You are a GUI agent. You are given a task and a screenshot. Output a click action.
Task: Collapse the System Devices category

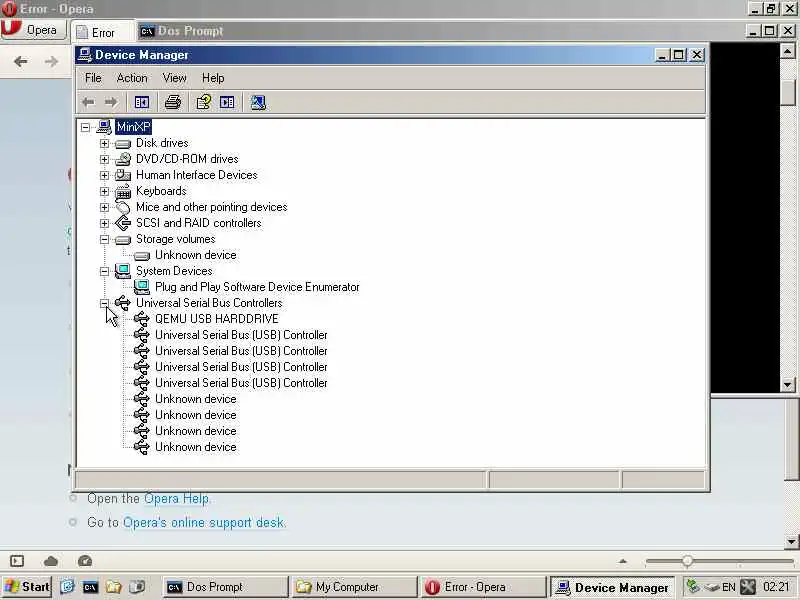pyautogui.click(x=105, y=271)
